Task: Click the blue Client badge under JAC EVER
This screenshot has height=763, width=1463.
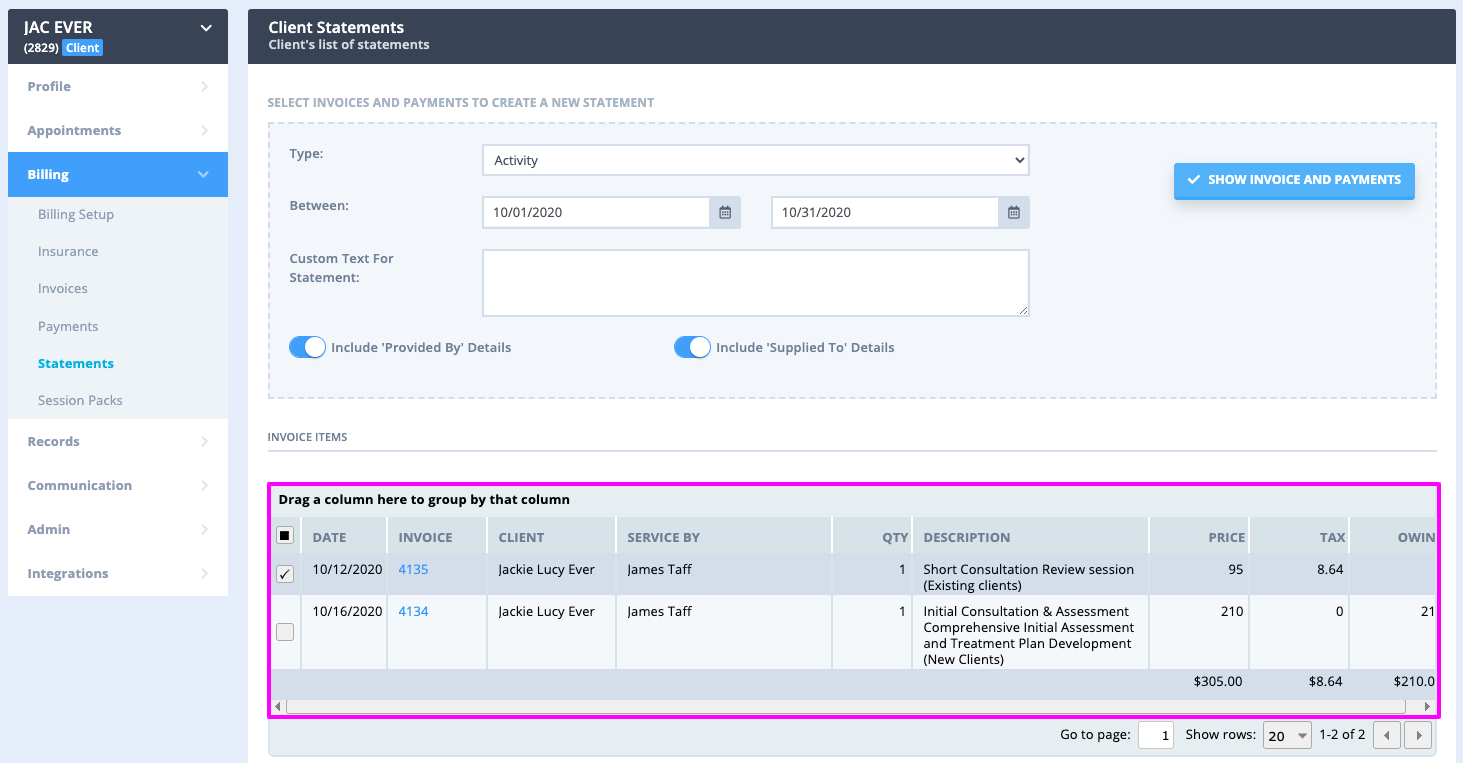Action: click(82, 48)
